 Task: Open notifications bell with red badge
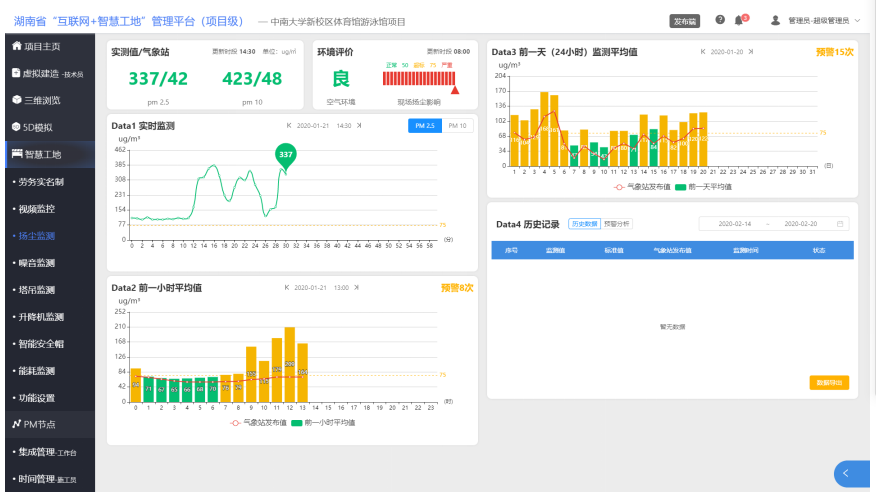tap(740, 20)
